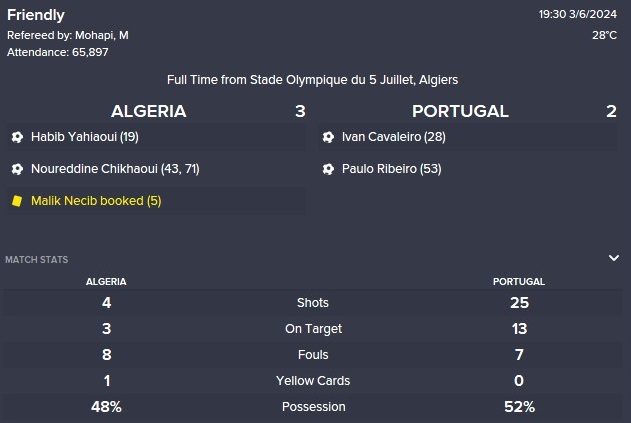This screenshot has width=631, height=423.
Task: Collapse the Match Stats section chevron
Action: click(x=614, y=258)
